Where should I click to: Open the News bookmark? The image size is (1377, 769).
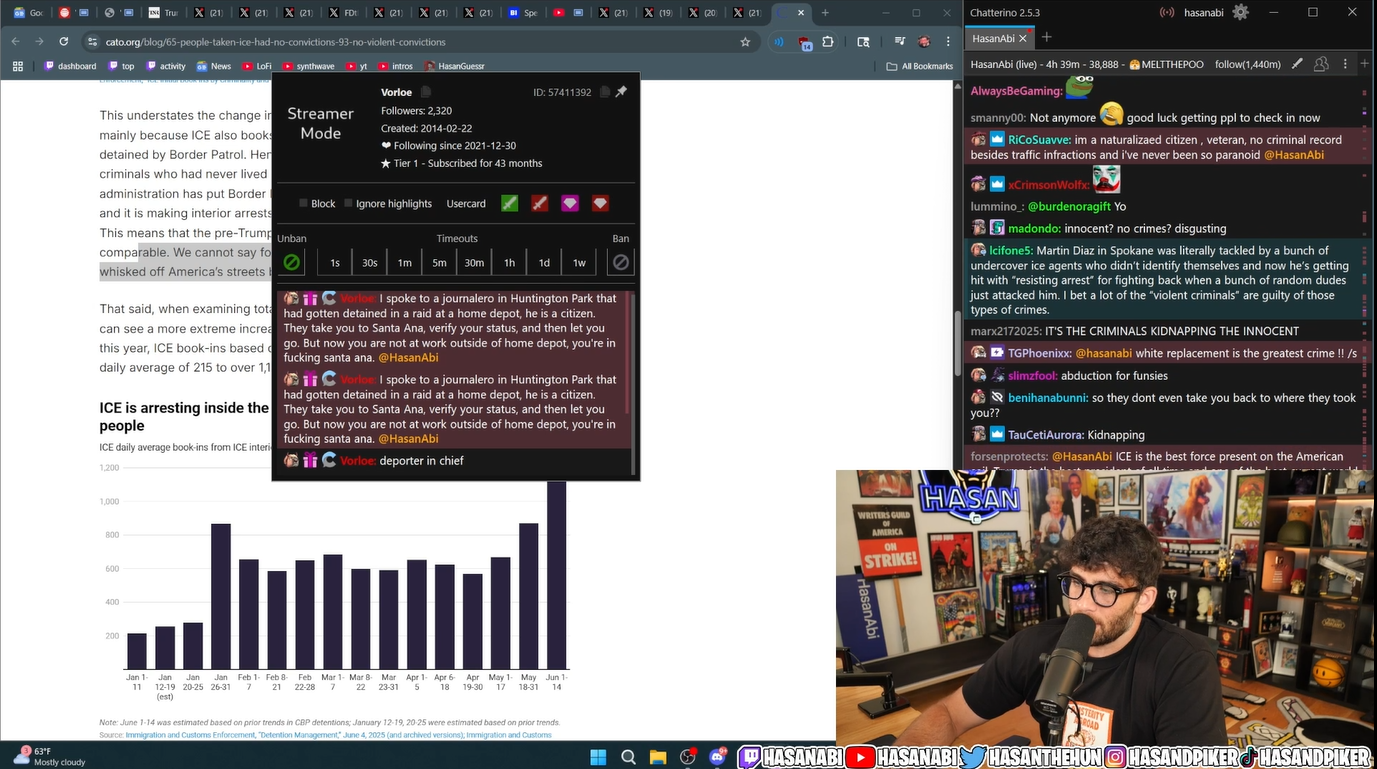tap(214, 66)
